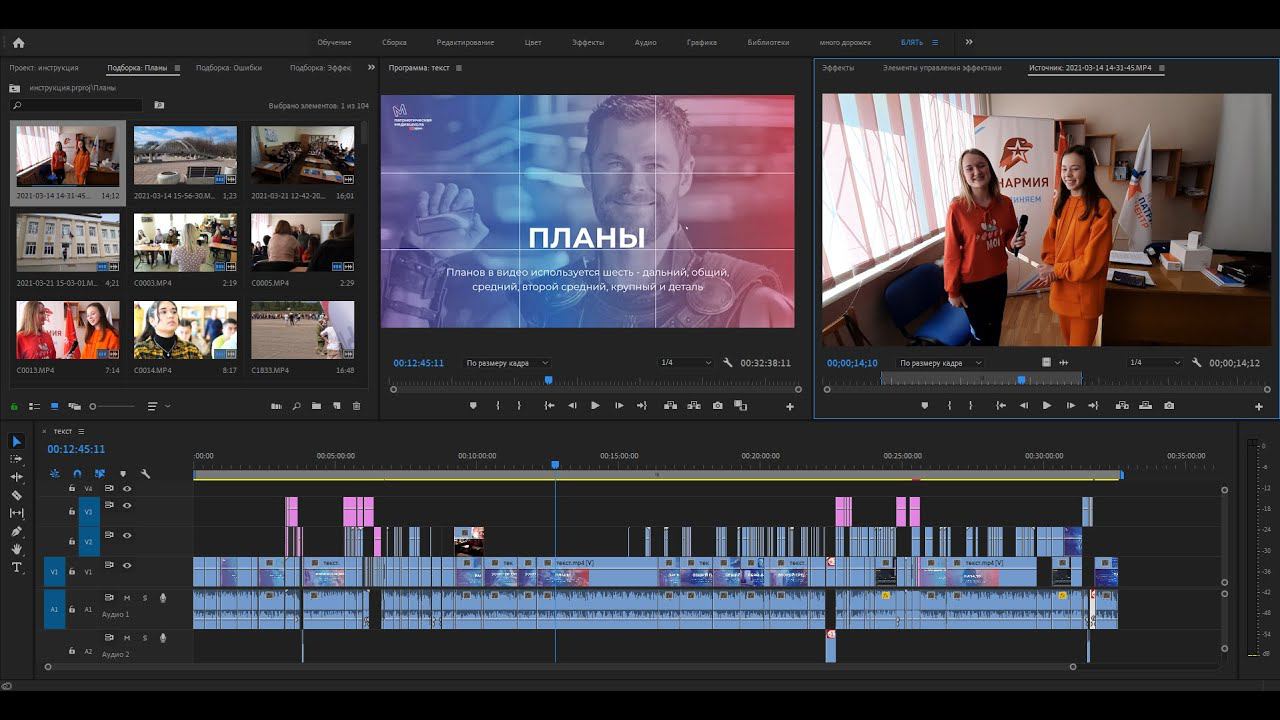Open the Home screen icon

[x=18, y=42]
